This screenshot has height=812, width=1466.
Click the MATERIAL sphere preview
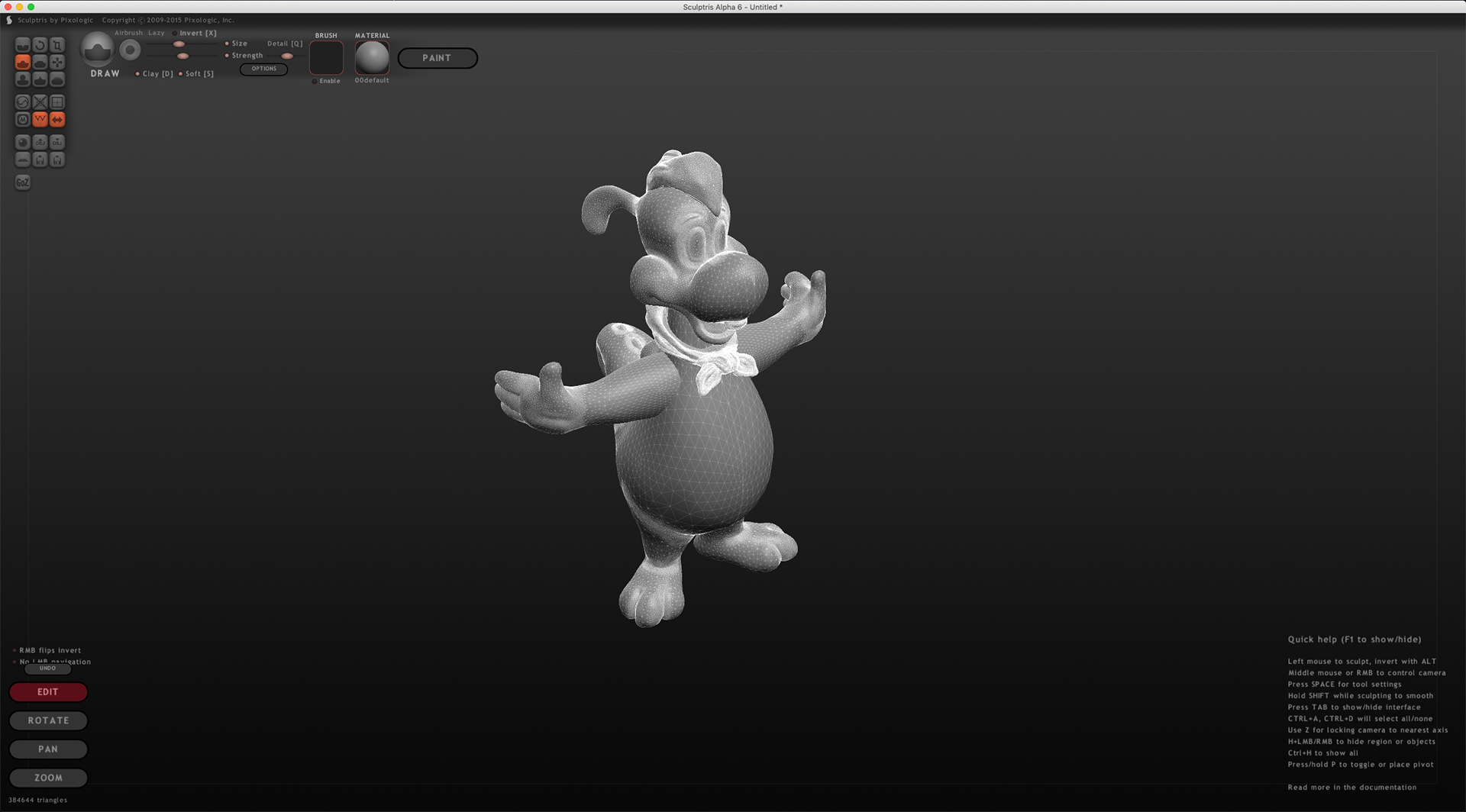[372, 58]
